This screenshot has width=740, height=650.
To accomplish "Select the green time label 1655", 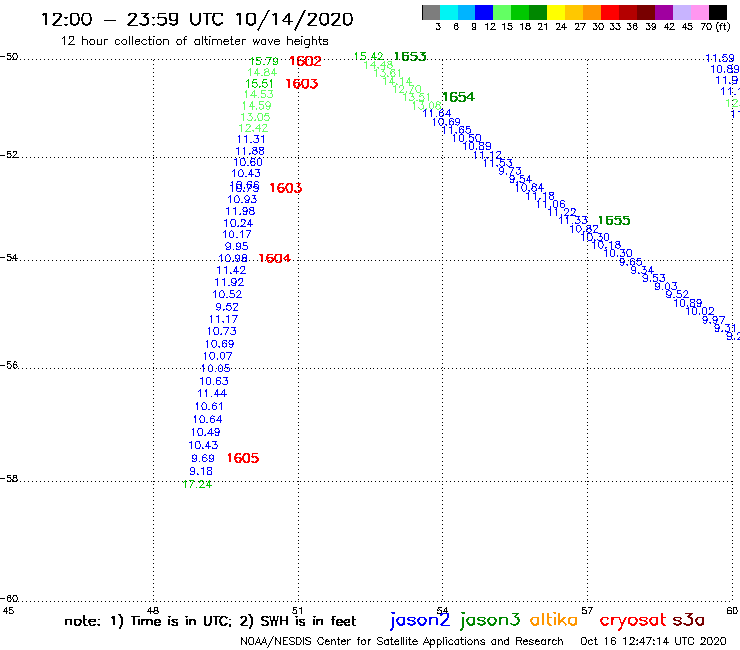I will click(x=614, y=220).
